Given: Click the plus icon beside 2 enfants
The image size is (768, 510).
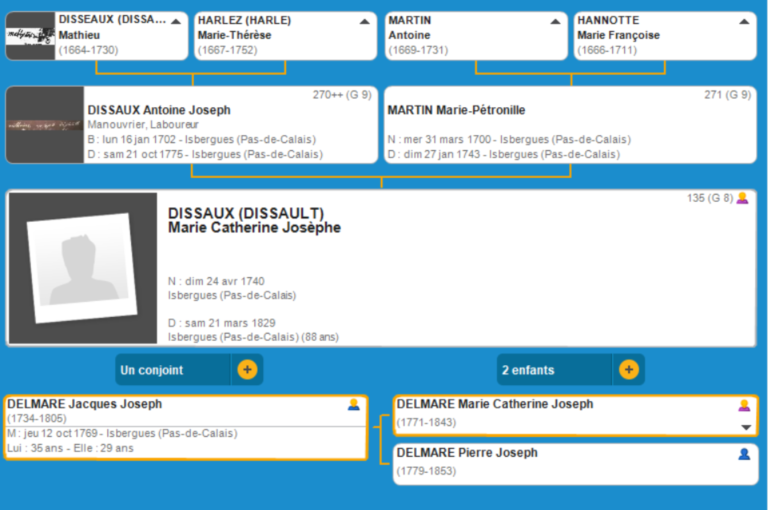Looking at the screenshot, I should click(628, 370).
